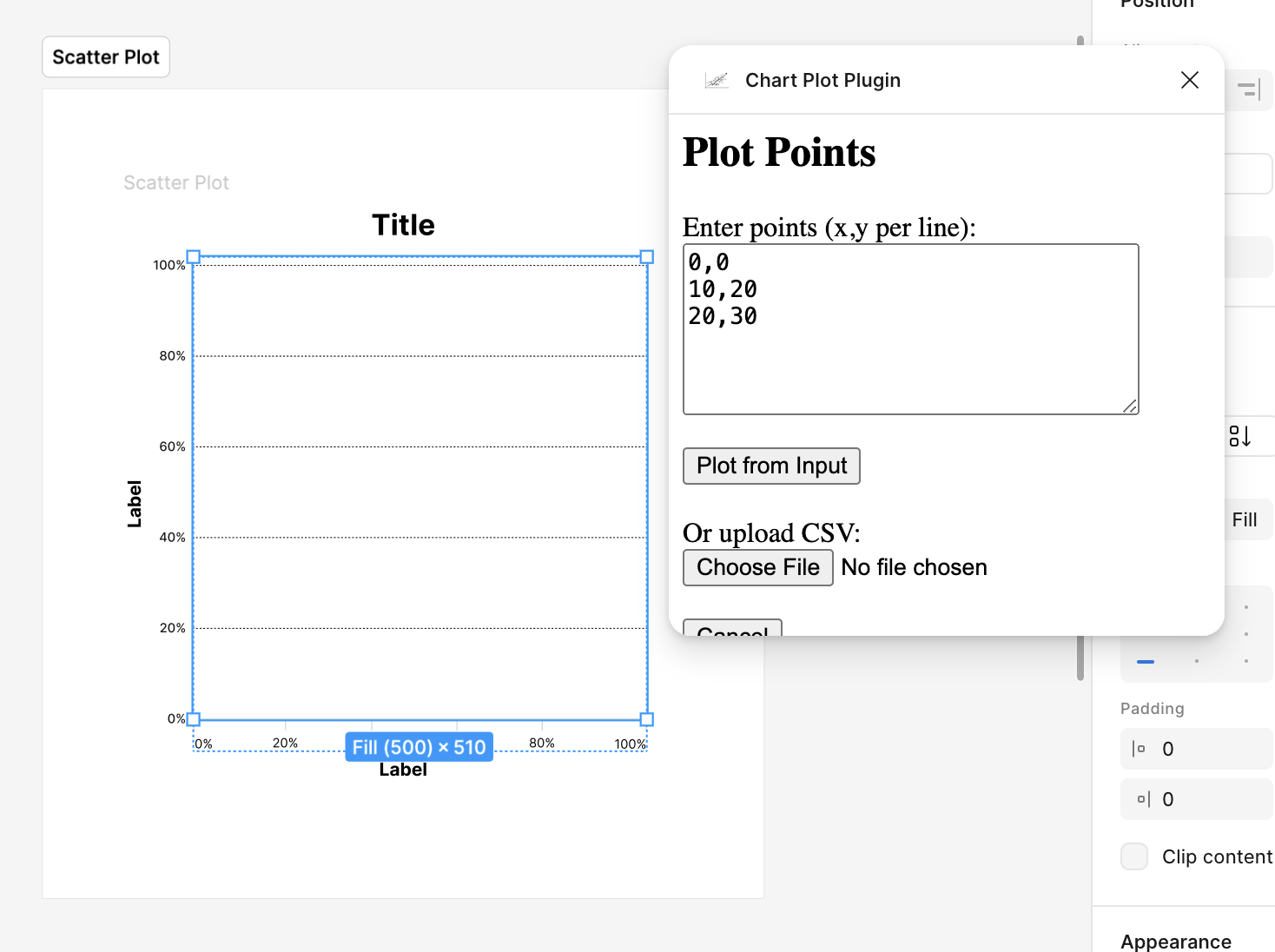Click the bottom-right selection resize handle
This screenshot has width=1275, height=952.
click(x=647, y=719)
